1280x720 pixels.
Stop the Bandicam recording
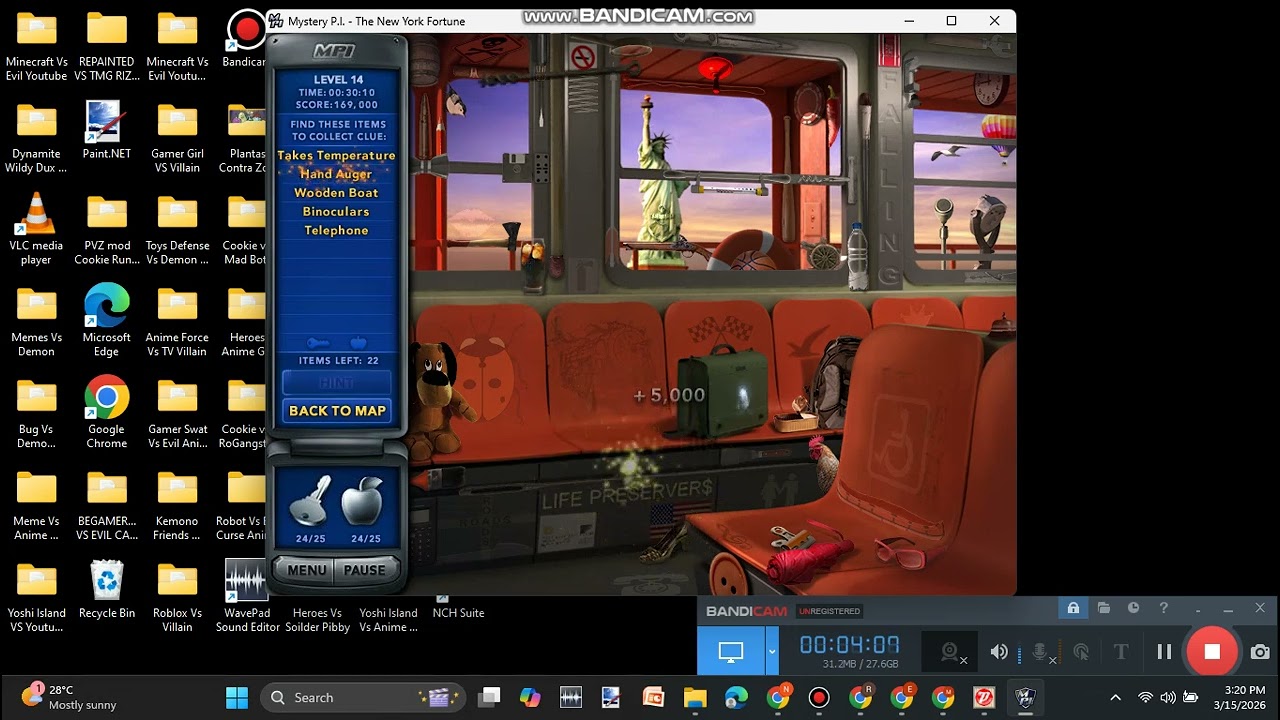tap(1212, 652)
